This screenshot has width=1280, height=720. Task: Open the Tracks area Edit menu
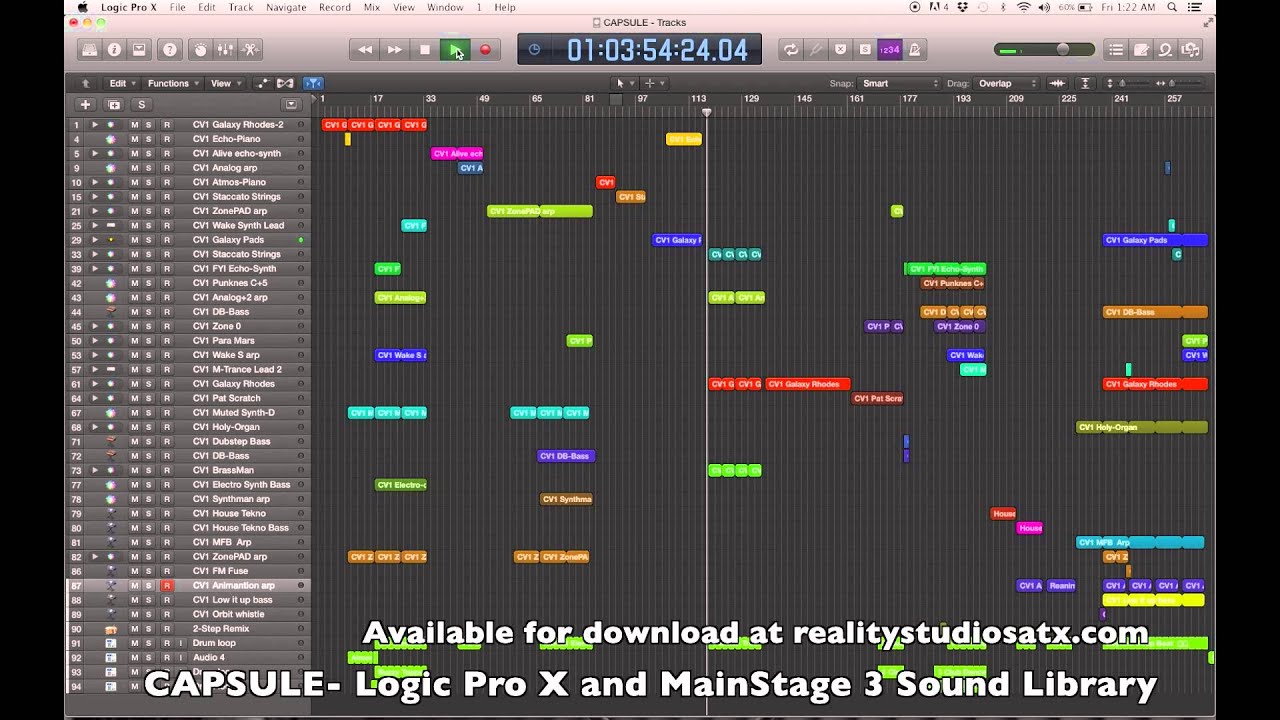121,83
